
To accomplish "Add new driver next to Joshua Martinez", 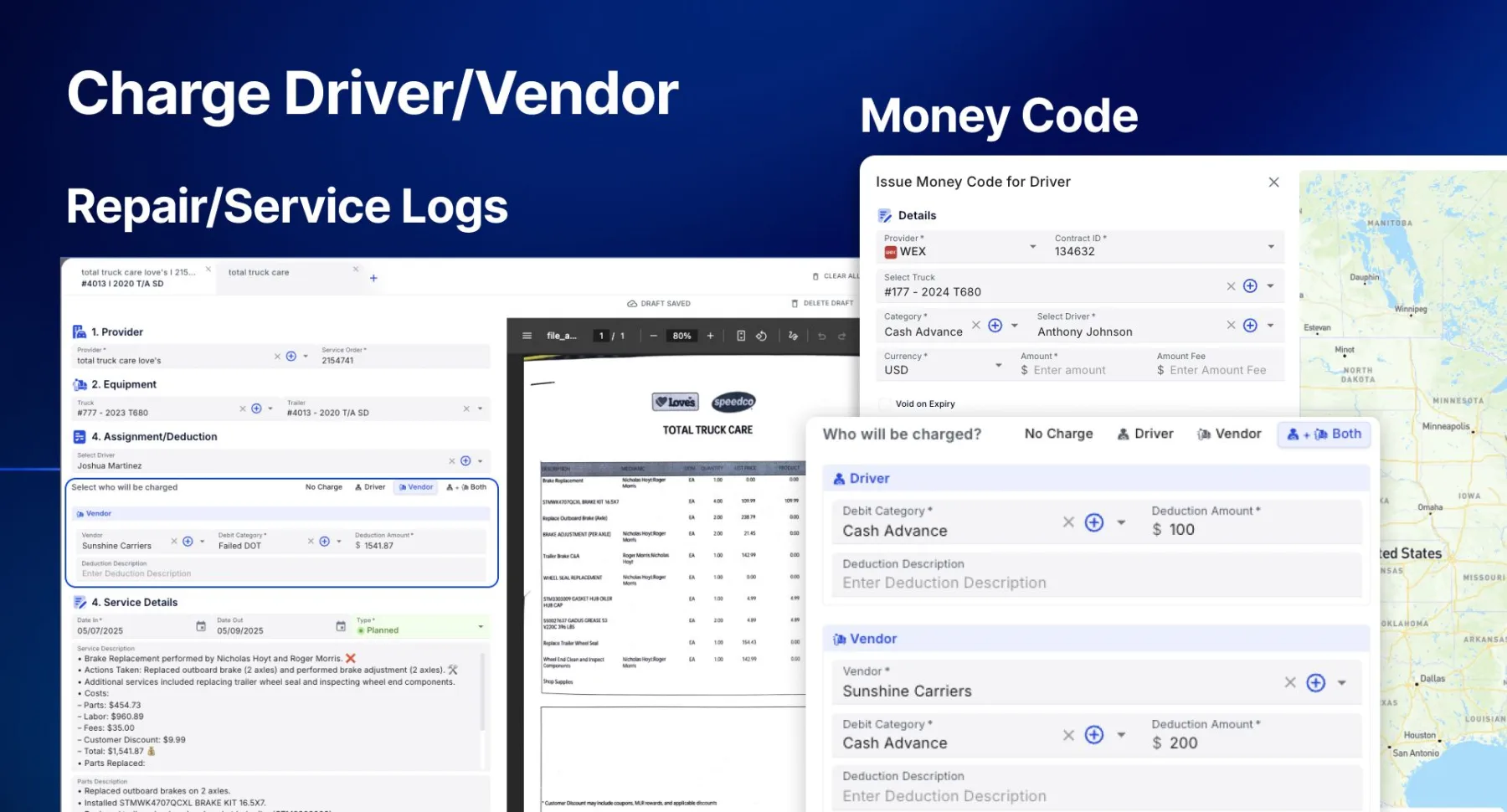I will (466, 460).
